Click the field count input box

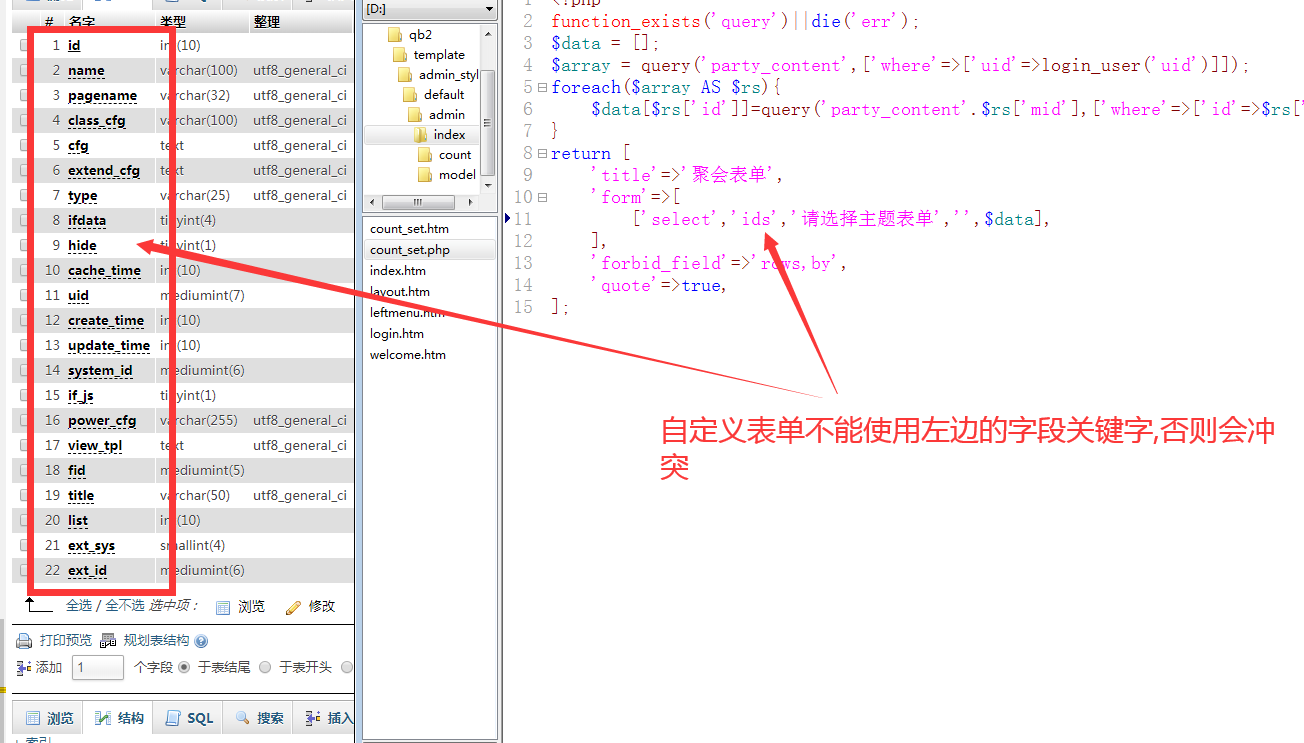point(98,667)
